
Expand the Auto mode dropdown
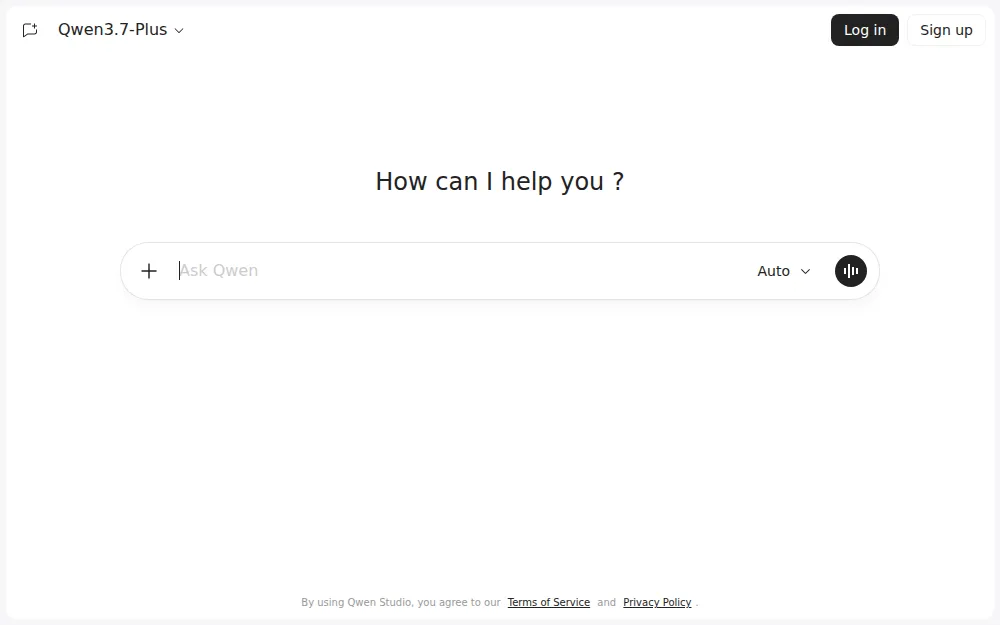click(784, 271)
